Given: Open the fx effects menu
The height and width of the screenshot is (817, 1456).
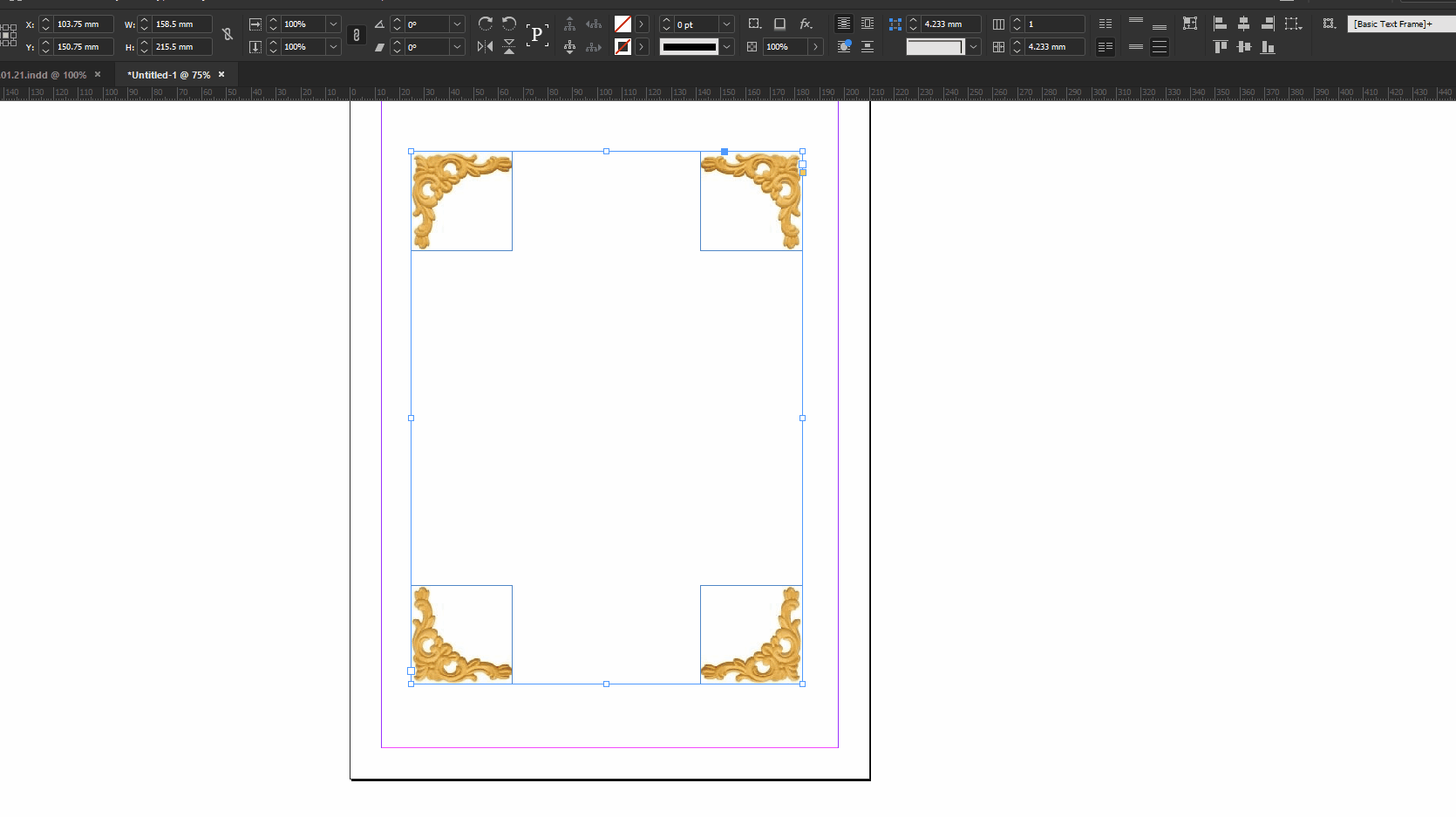Looking at the screenshot, I should pyautogui.click(x=806, y=24).
